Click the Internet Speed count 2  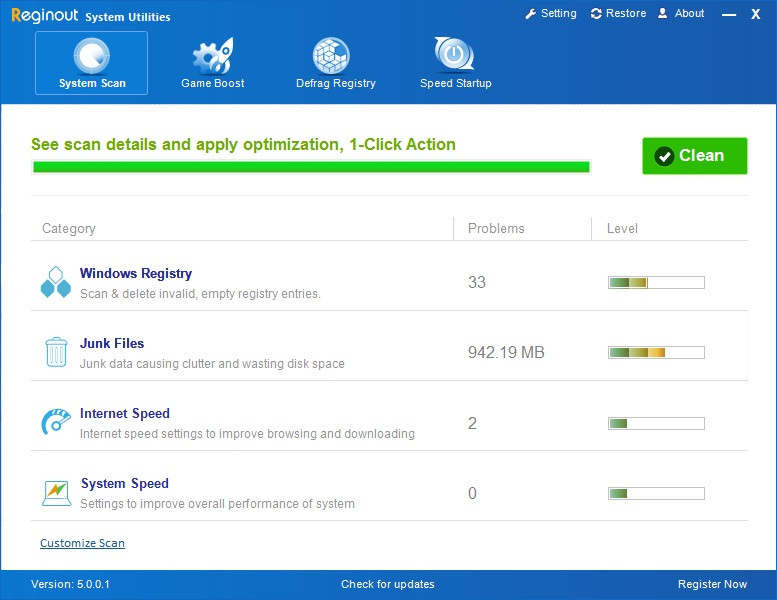coord(472,423)
